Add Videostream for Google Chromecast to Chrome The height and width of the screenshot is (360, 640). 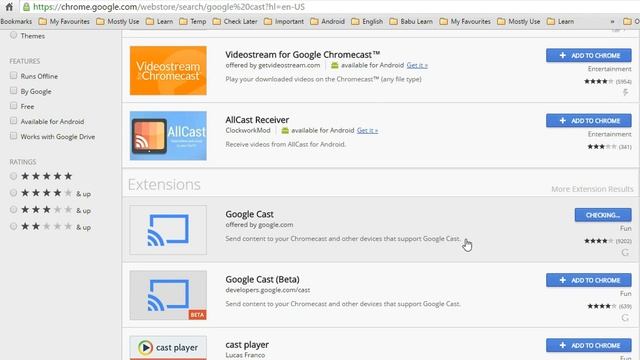[589, 56]
